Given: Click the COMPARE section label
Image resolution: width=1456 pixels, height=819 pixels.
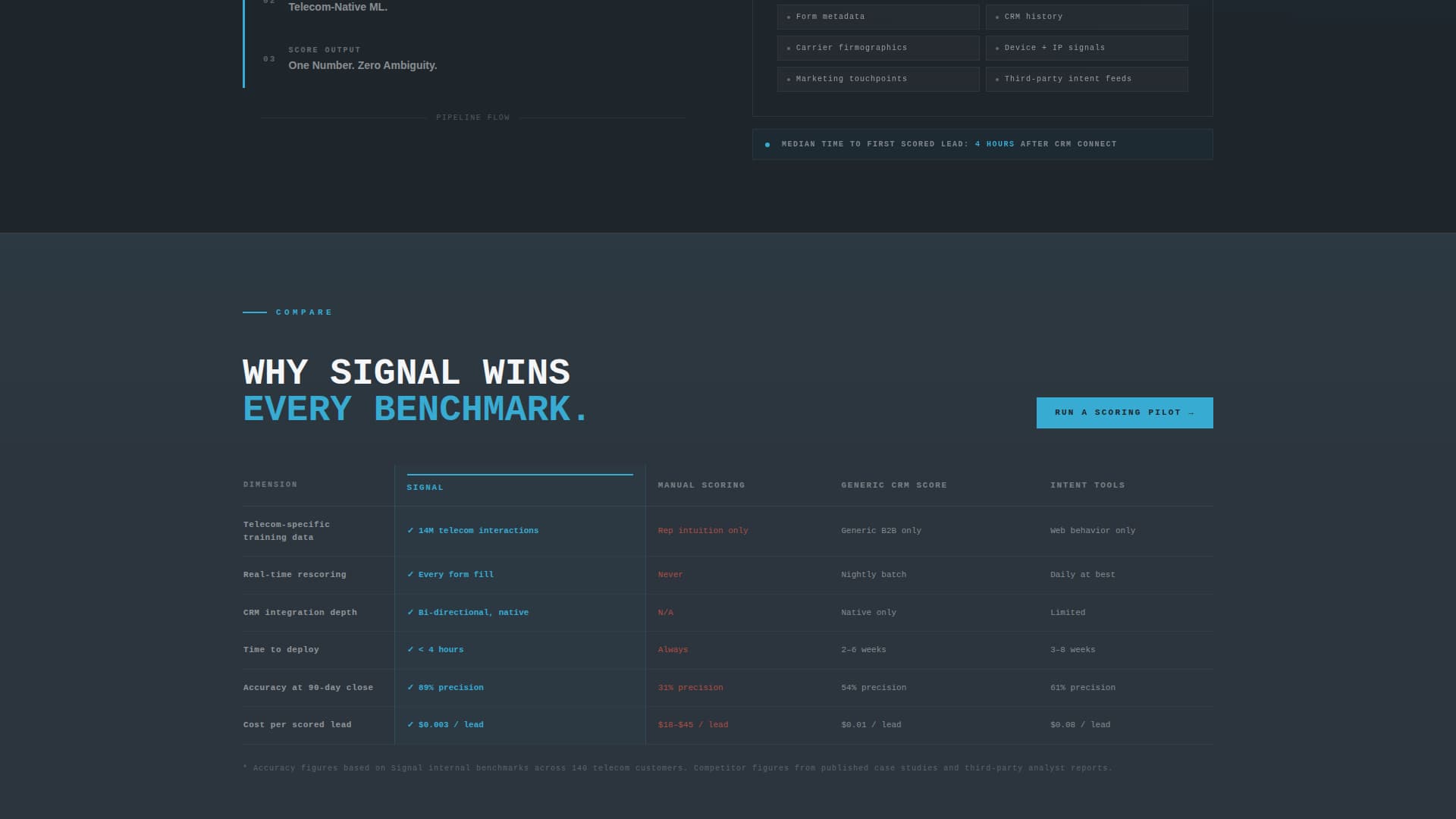Looking at the screenshot, I should (304, 312).
